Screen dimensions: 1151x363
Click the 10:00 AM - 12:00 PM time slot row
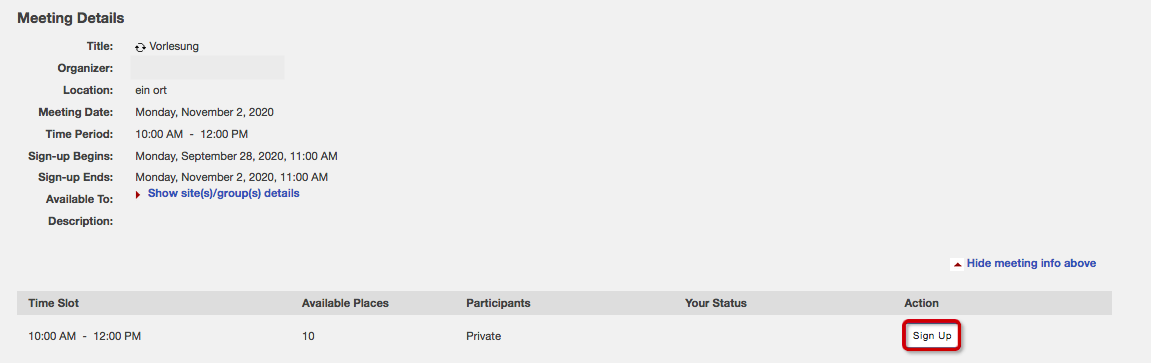coord(564,337)
